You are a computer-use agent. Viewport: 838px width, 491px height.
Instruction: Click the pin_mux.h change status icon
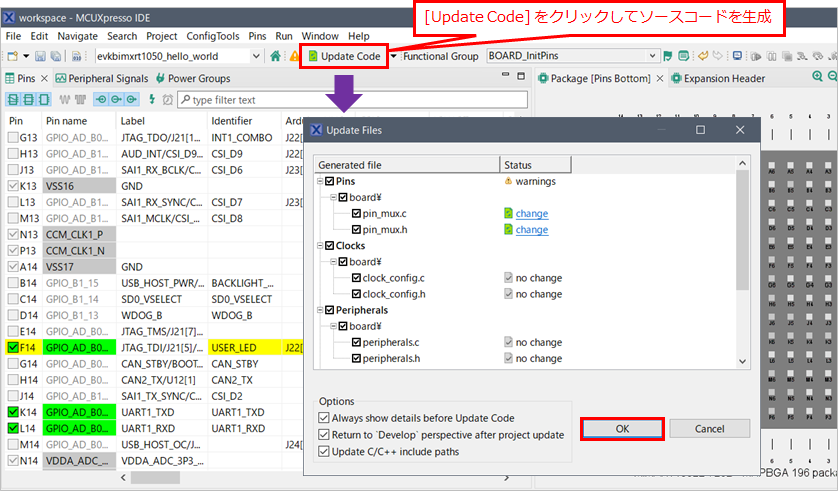pos(508,229)
